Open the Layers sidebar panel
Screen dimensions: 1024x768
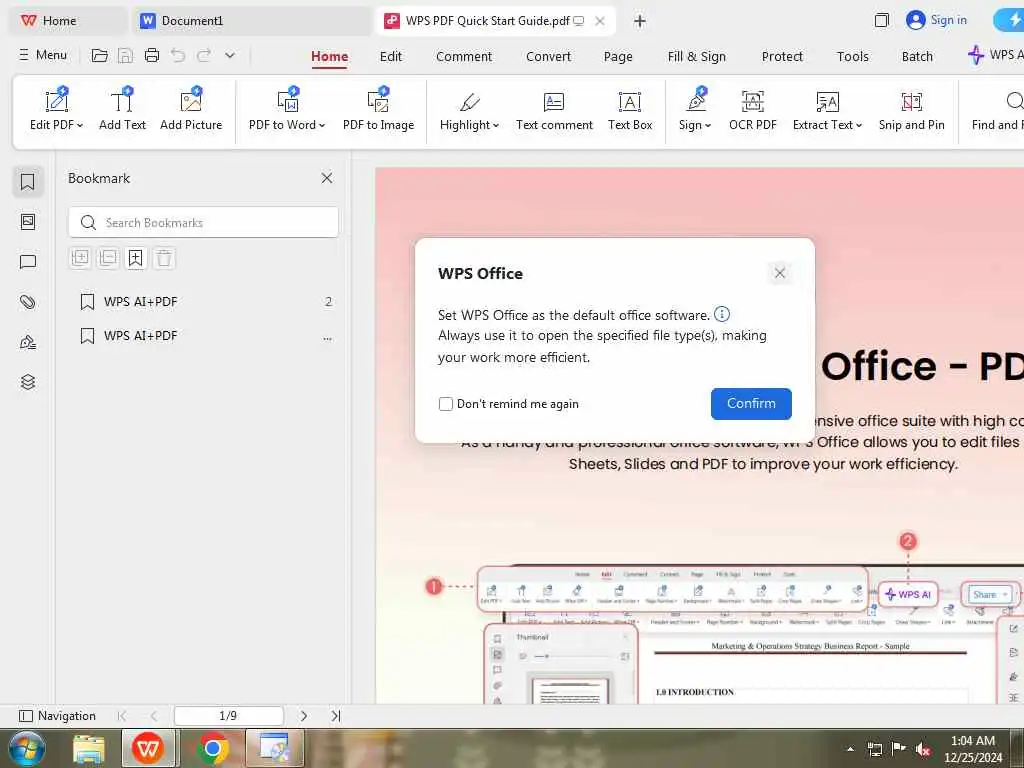[x=27, y=382]
